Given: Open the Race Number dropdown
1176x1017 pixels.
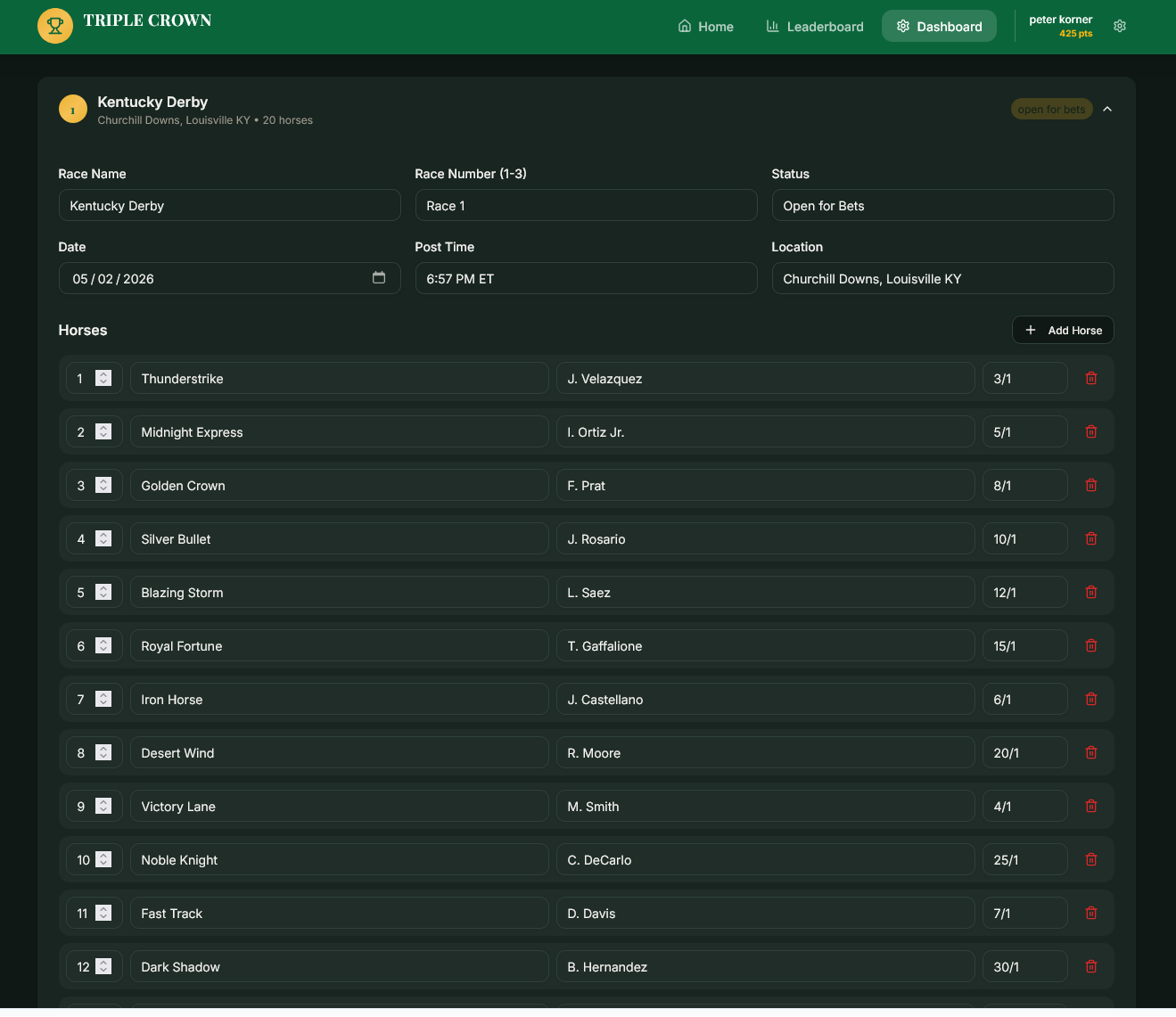Looking at the screenshot, I should pyautogui.click(x=586, y=205).
